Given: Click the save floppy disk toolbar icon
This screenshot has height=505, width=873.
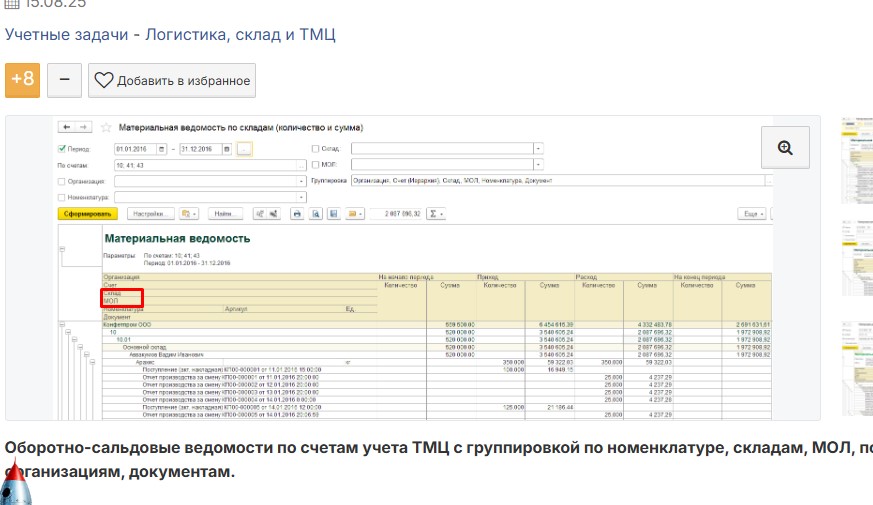Looking at the screenshot, I should [333, 214].
